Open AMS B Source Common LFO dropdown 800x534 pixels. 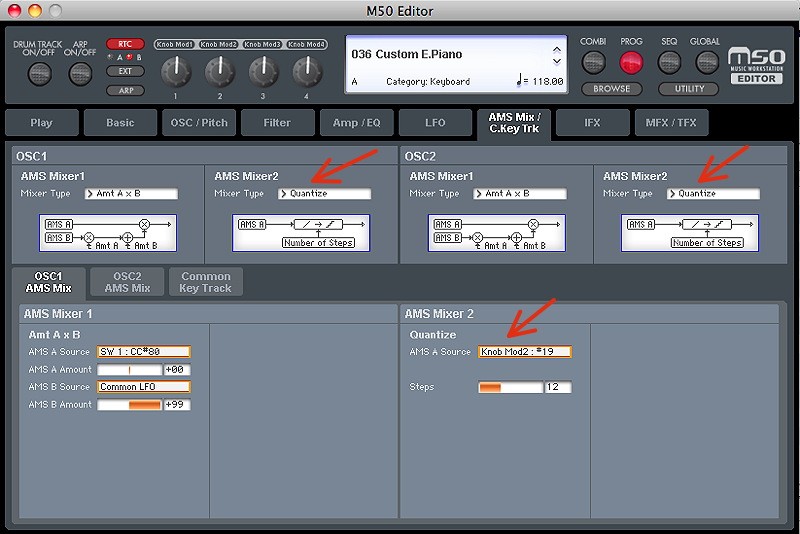point(144,387)
